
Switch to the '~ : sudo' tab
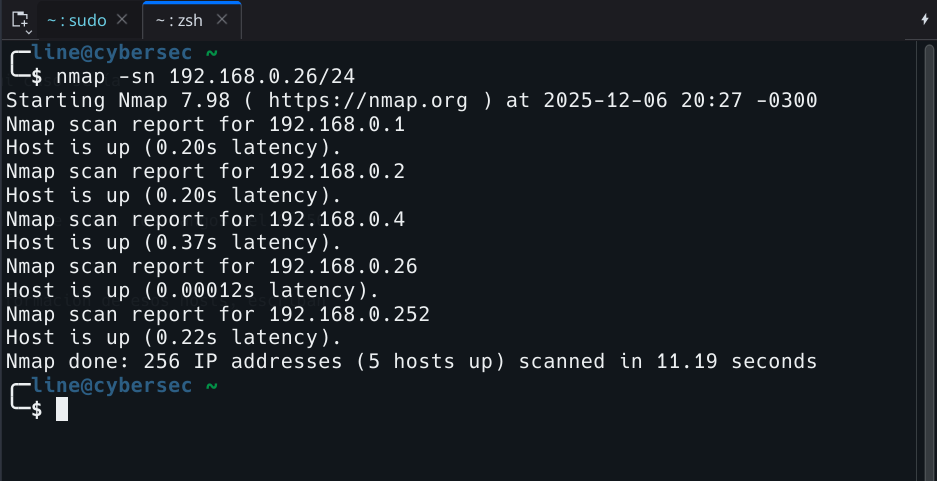tap(77, 19)
